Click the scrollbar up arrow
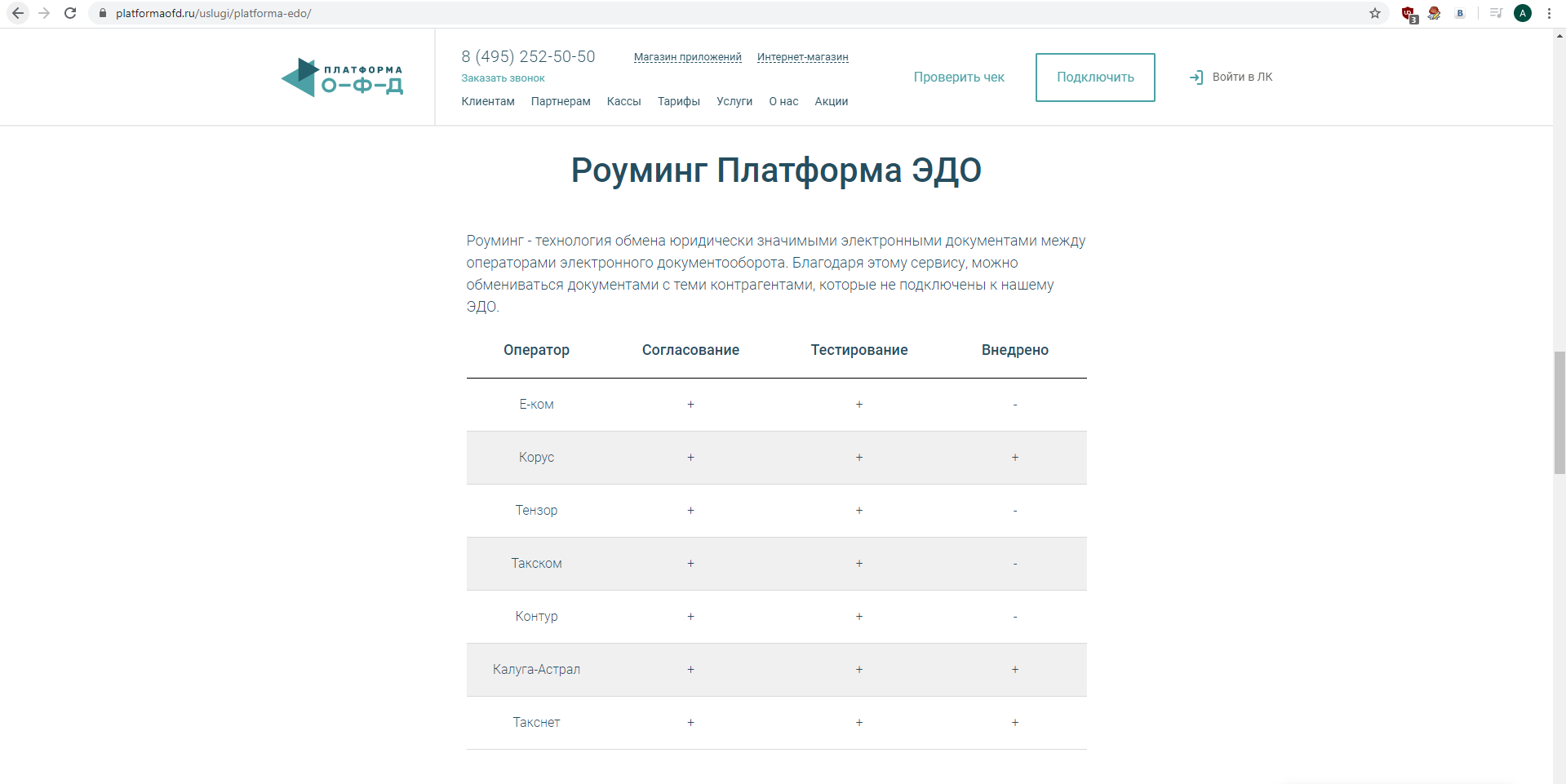The width and height of the screenshot is (1566, 784). pyautogui.click(x=1559, y=35)
